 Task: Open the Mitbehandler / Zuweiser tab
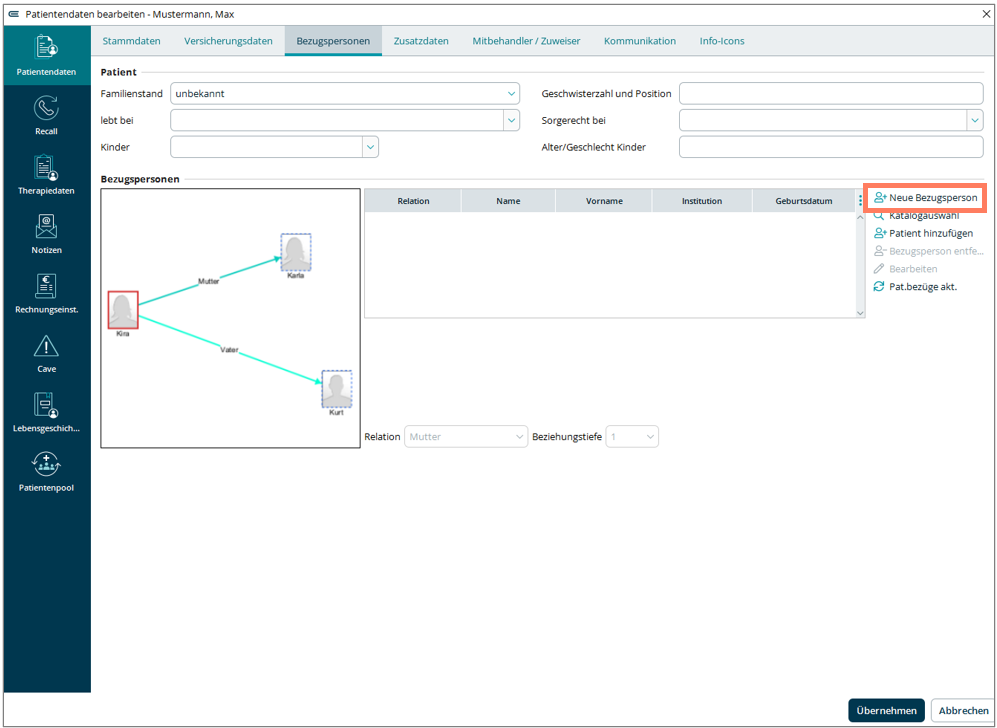pyautogui.click(x=526, y=41)
